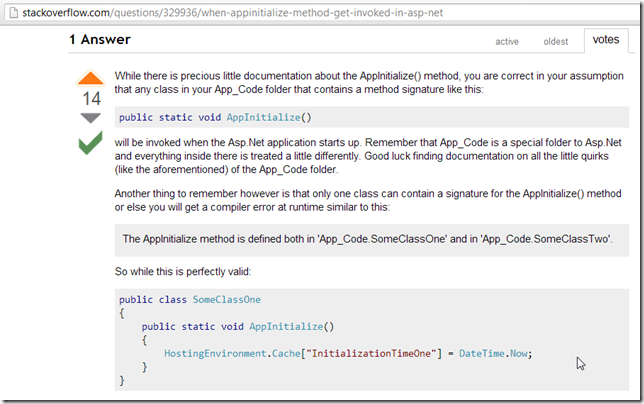
Task: Click the "1 Answer" heading
Action: [100, 40]
